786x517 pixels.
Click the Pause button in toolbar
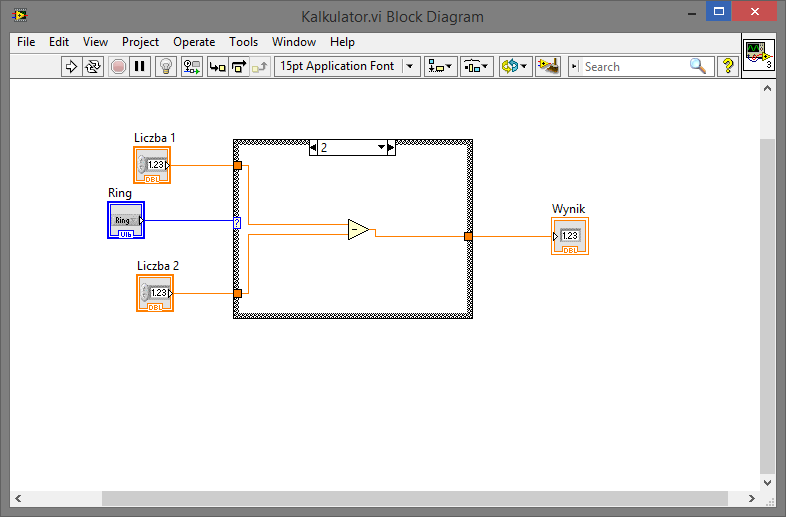pyautogui.click(x=140, y=67)
